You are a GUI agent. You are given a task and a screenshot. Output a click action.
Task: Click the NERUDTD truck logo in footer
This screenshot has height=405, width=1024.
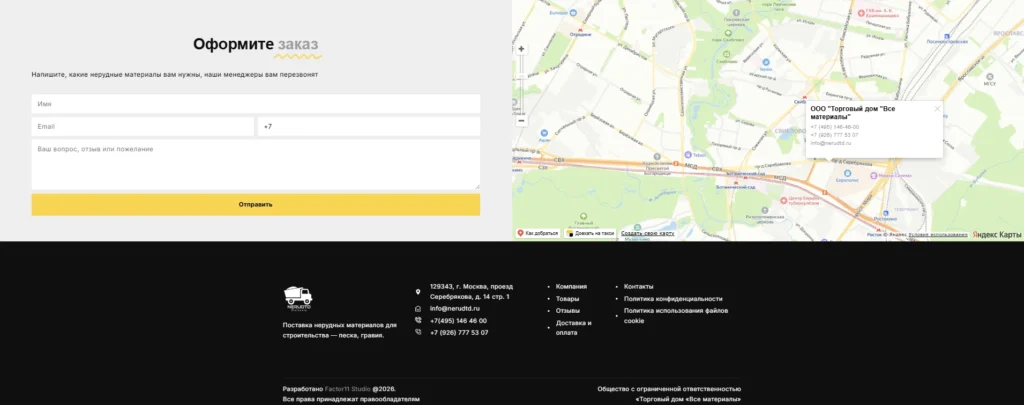click(298, 299)
